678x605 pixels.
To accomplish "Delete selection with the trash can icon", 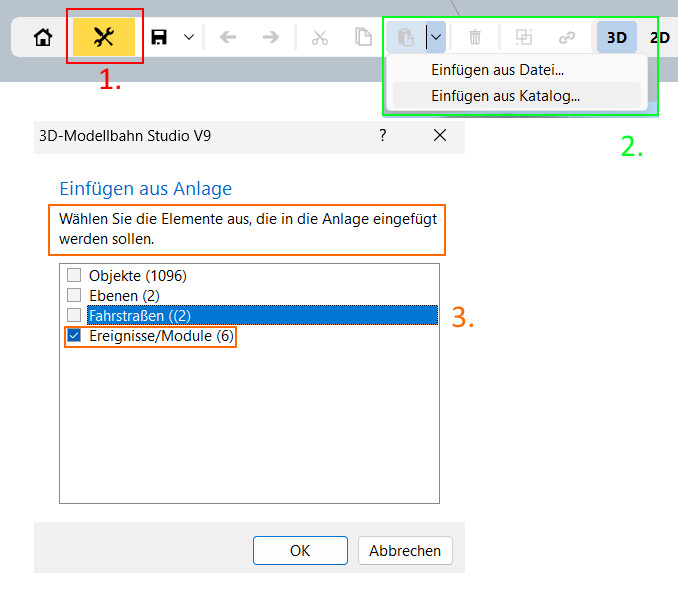I will click(x=475, y=37).
